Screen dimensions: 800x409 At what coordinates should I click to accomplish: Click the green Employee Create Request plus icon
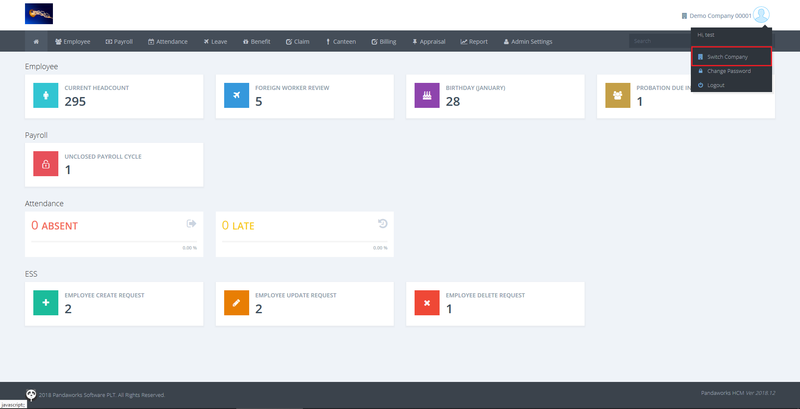47,302
